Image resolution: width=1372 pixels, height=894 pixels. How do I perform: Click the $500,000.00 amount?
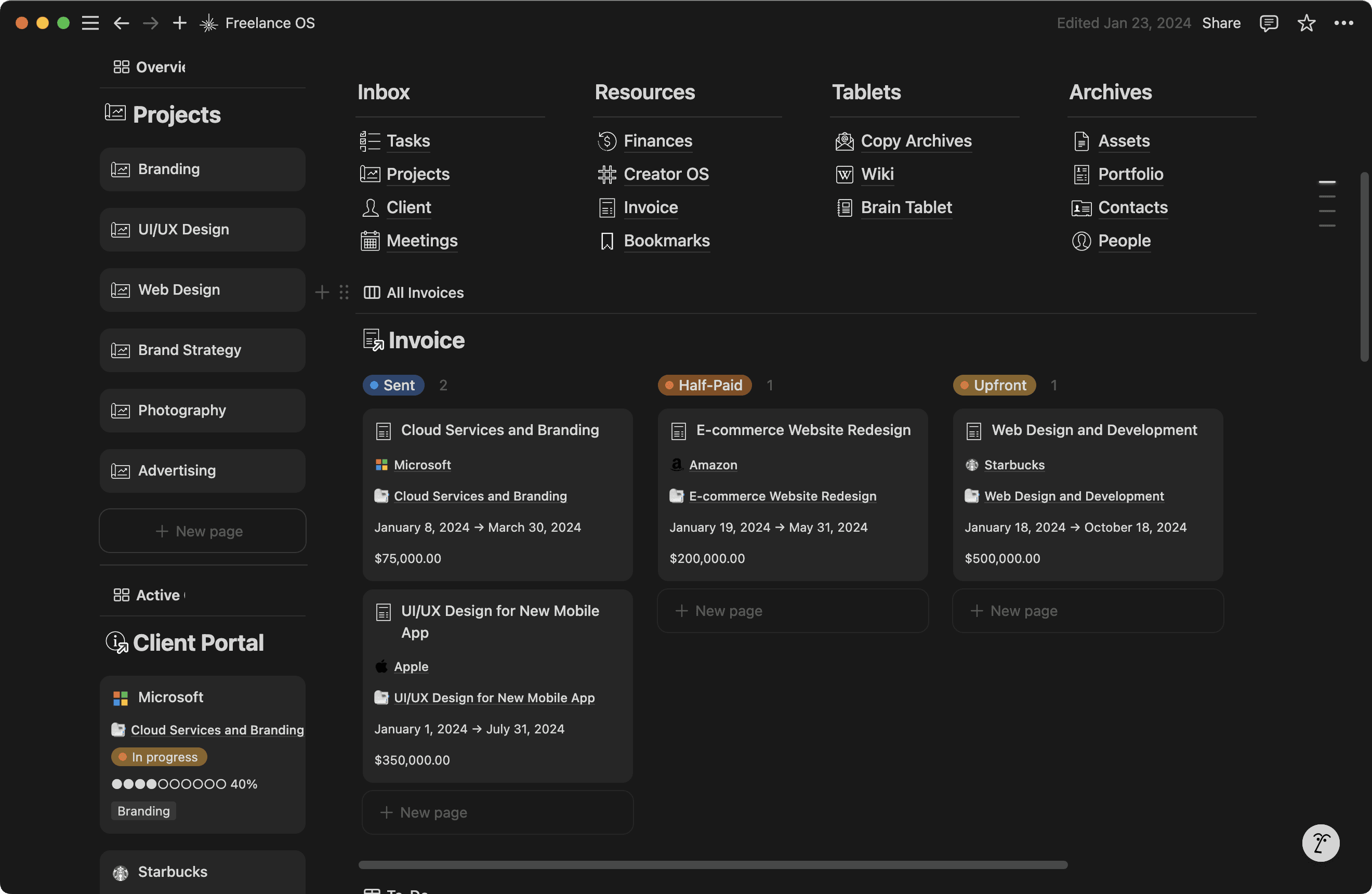tap(1002, 559)
